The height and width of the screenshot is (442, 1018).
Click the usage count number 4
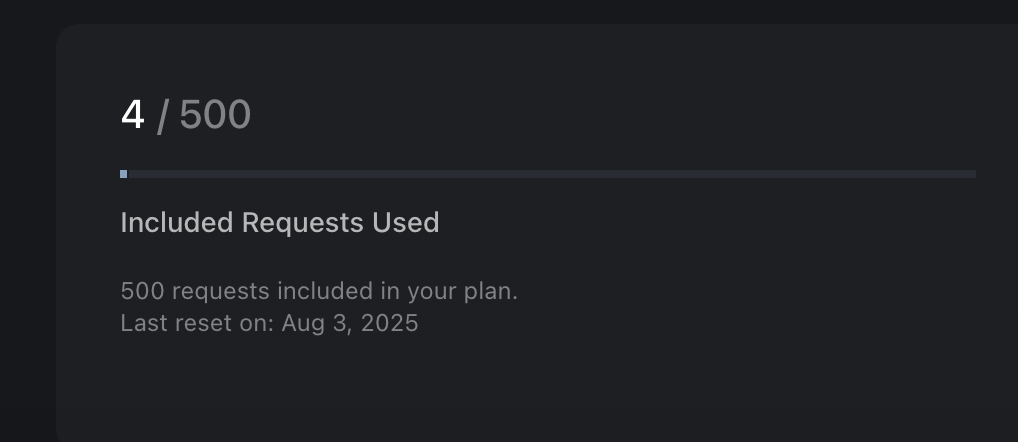pos(132,115)
